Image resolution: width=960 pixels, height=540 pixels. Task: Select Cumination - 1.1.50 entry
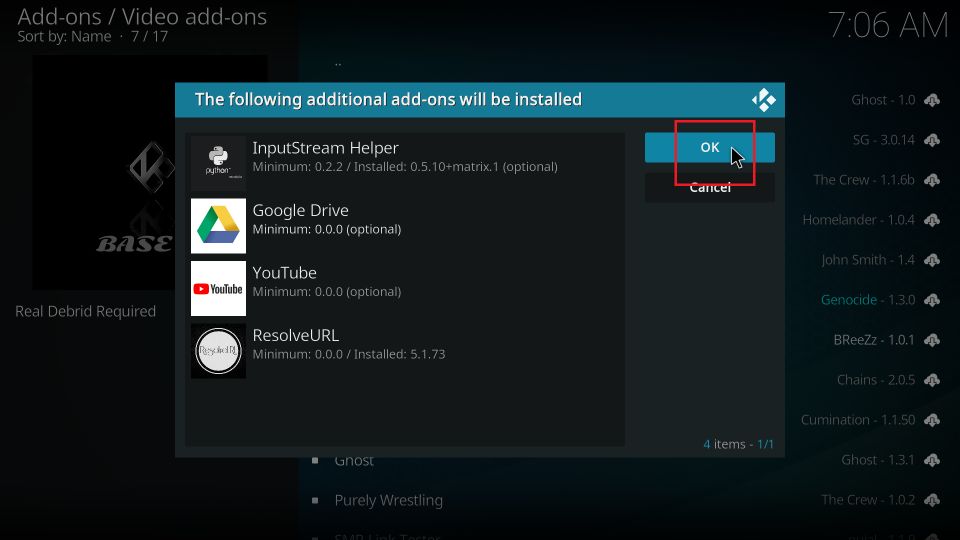(x=858, y=420)
